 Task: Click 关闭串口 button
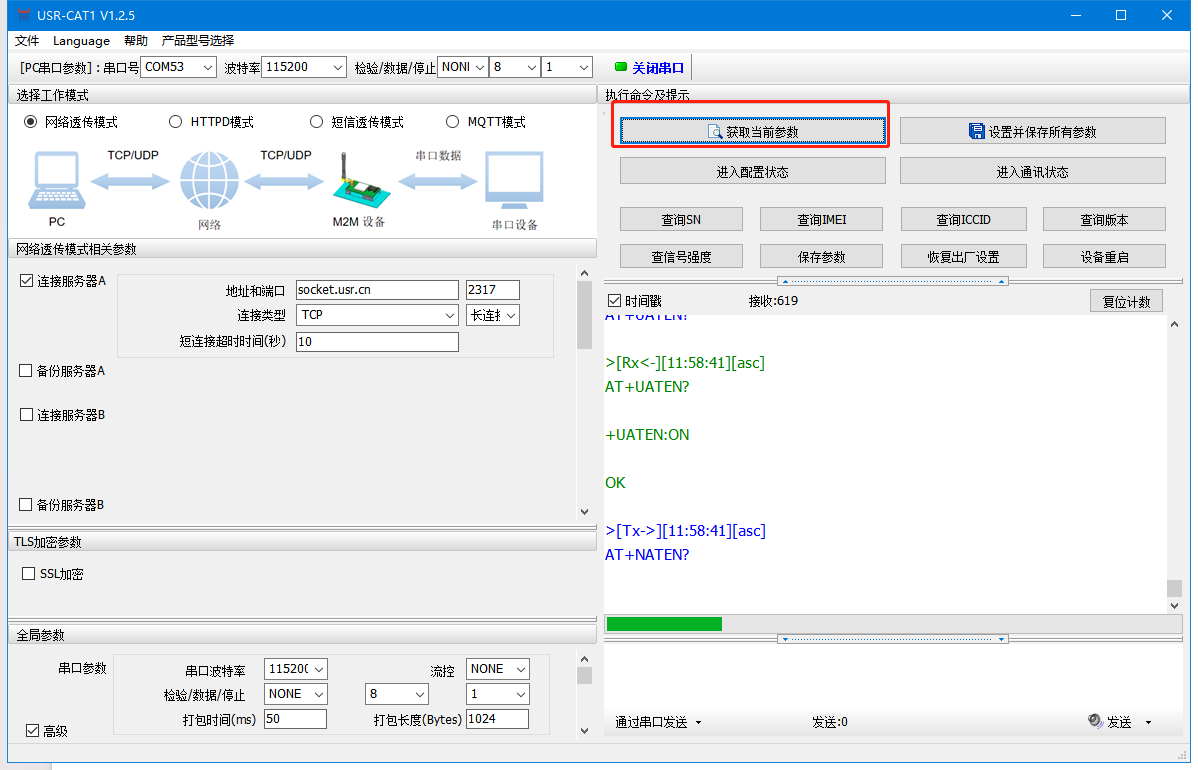650,67
